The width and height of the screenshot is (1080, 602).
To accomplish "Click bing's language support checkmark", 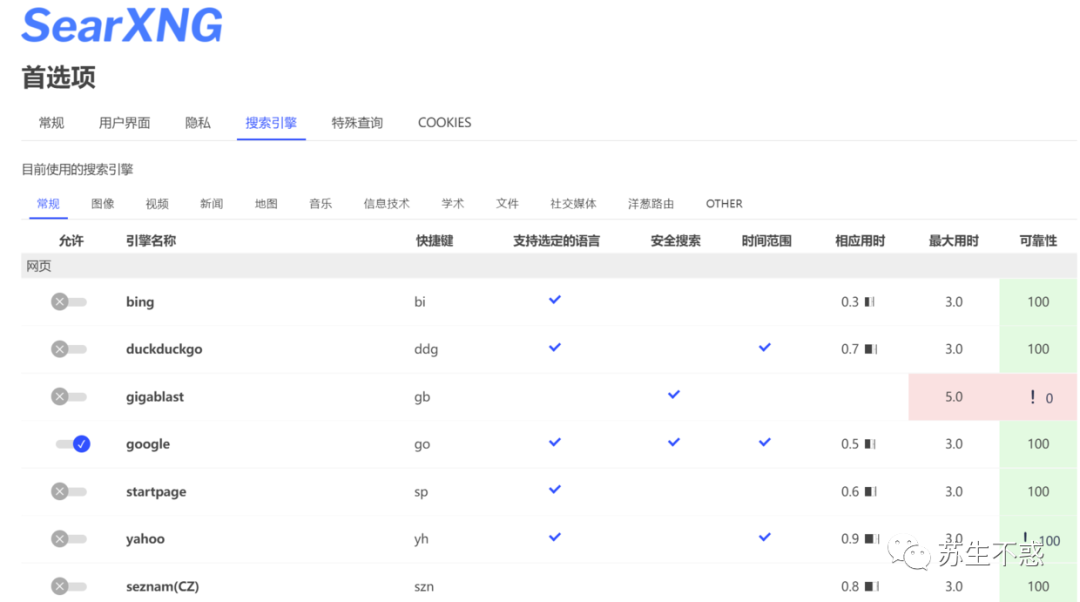I will pyautogui.click(x=554, y=300).
